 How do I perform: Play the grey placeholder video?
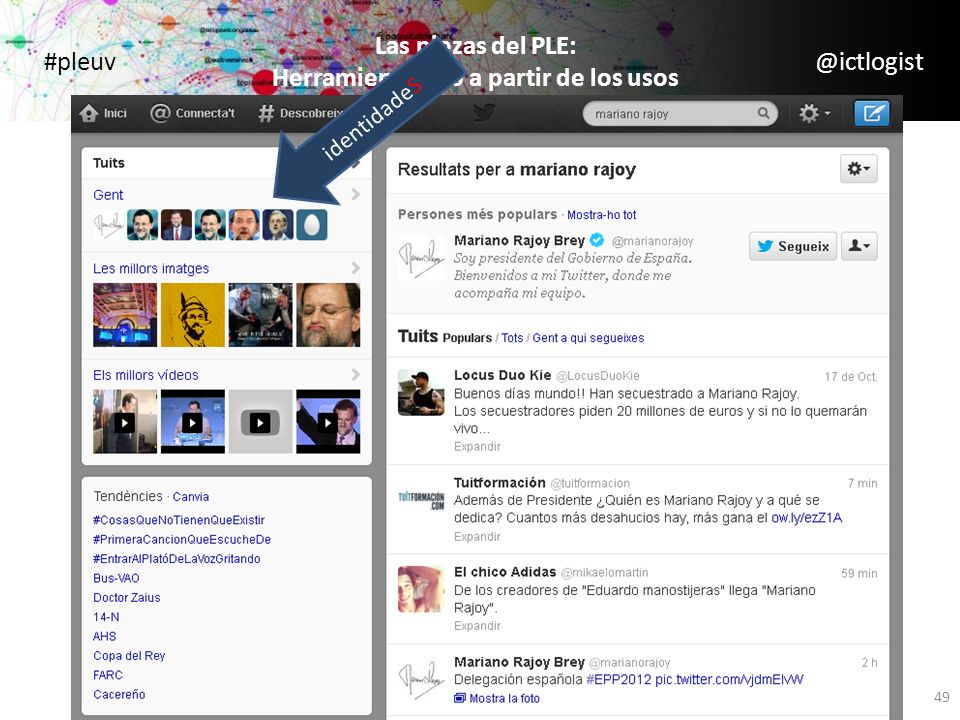pos(260,422)
